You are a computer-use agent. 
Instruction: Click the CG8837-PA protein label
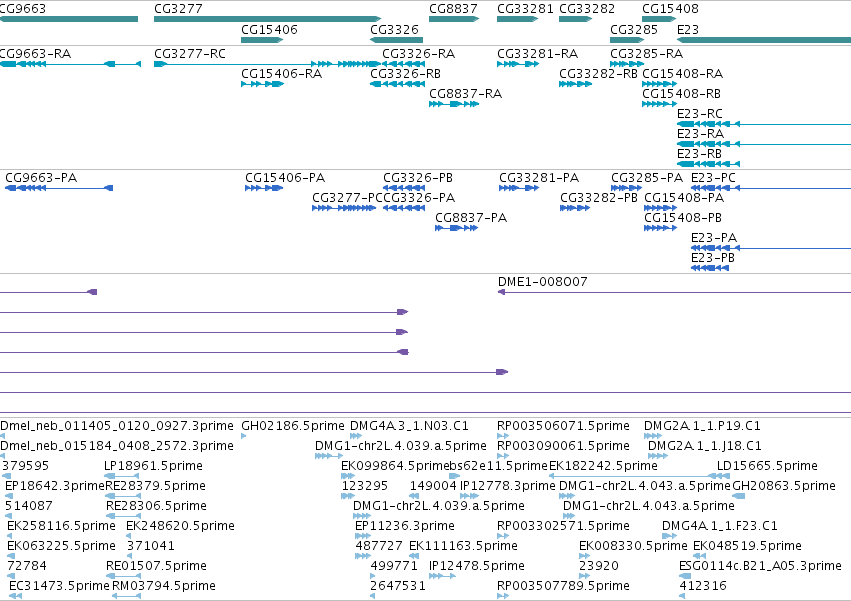[471, 218]
